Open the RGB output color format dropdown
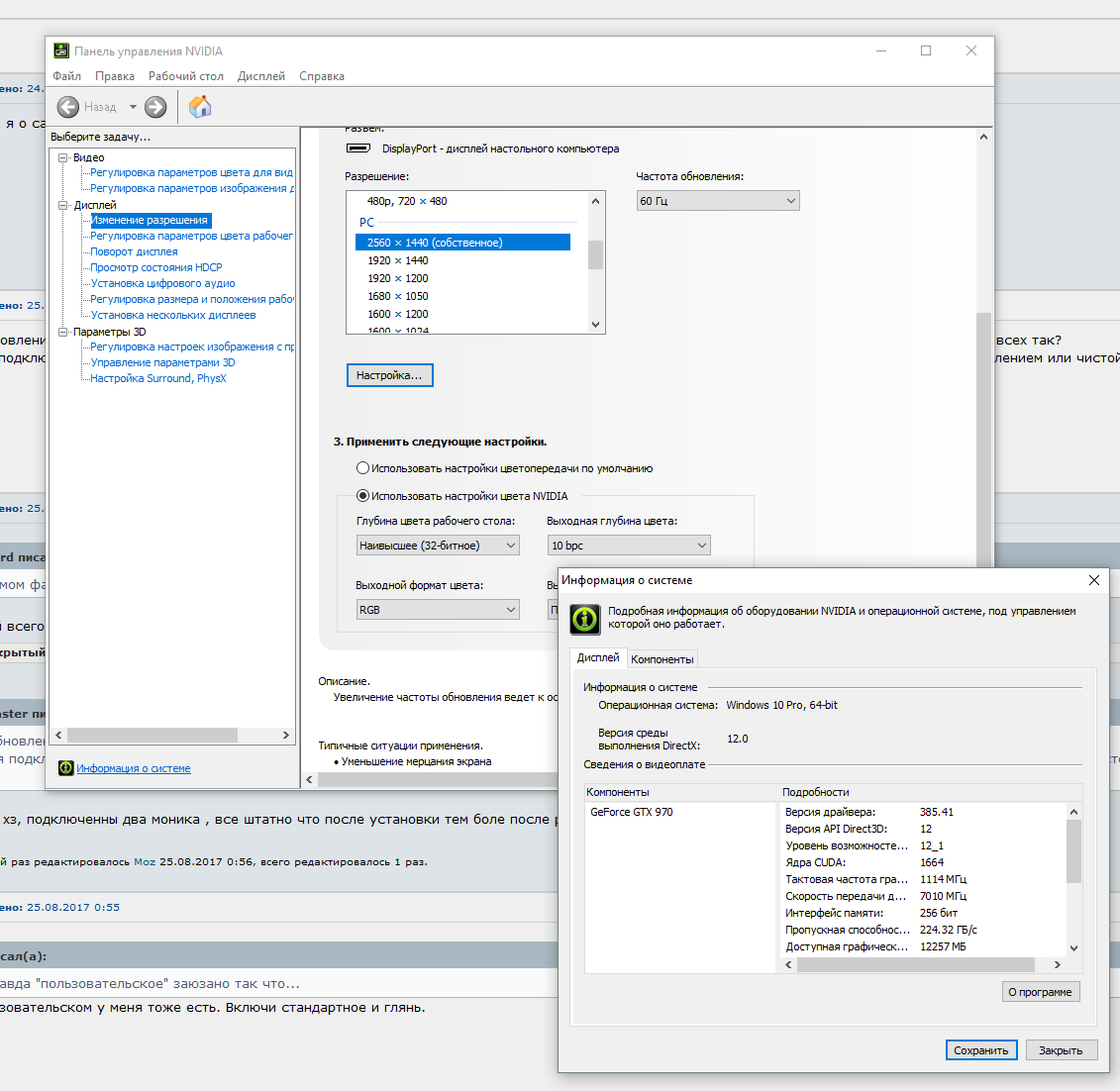The width and height of the screenshot is (1120, 1091). [x=438, y=610]
